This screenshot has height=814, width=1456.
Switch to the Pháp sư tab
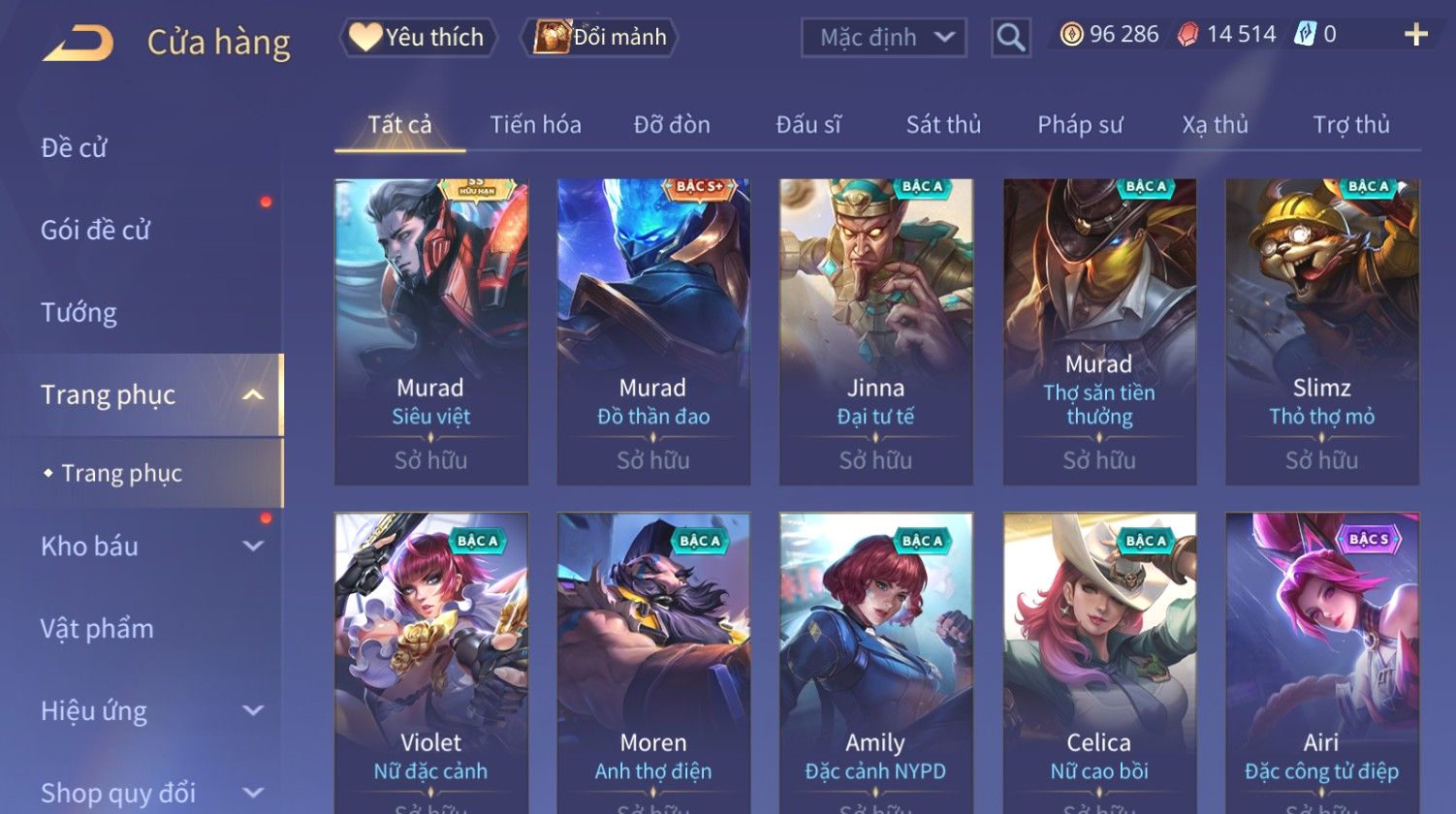click(1080, 124)
